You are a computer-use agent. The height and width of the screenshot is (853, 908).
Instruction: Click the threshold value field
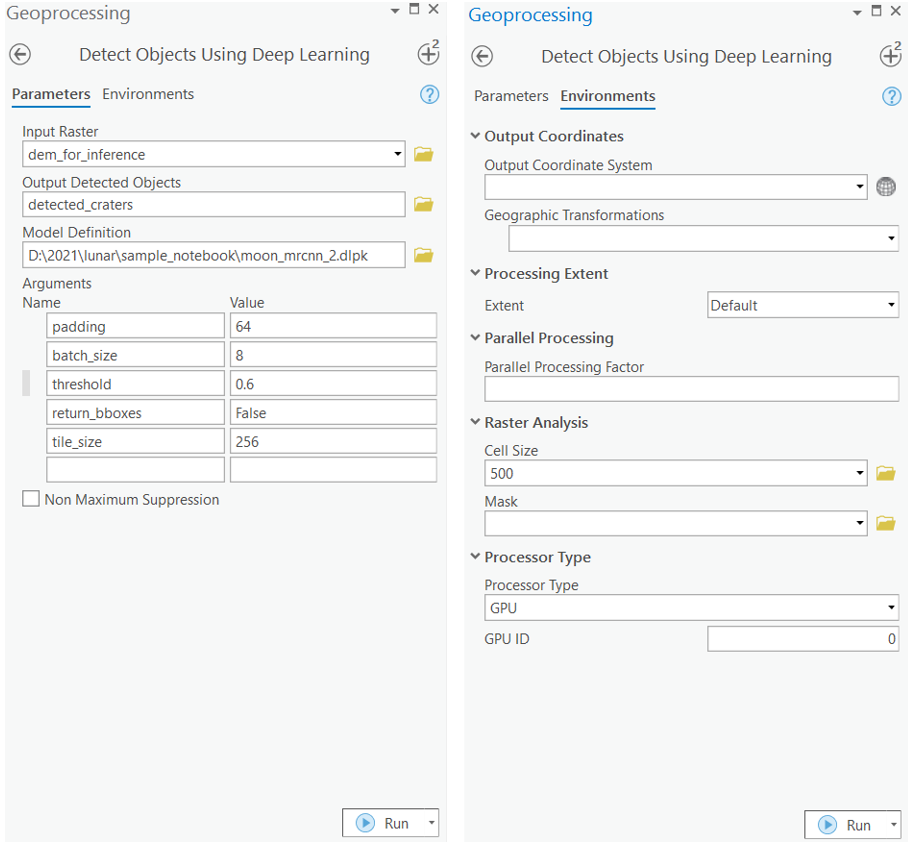(x=332, y=384)
